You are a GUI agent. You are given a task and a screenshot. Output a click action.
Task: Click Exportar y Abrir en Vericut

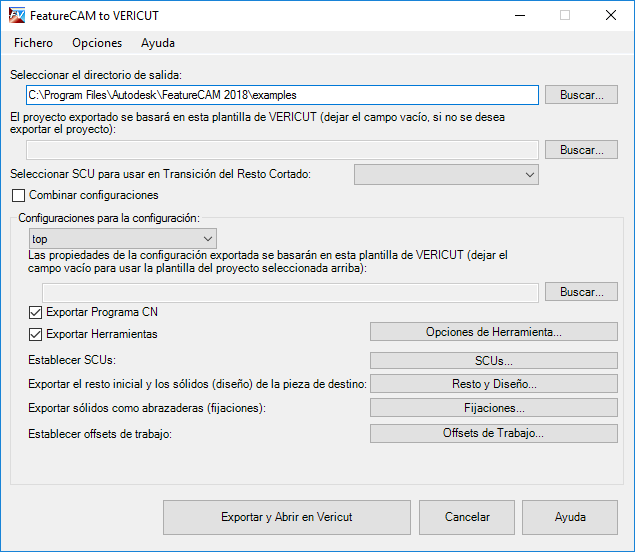point(287,517)
